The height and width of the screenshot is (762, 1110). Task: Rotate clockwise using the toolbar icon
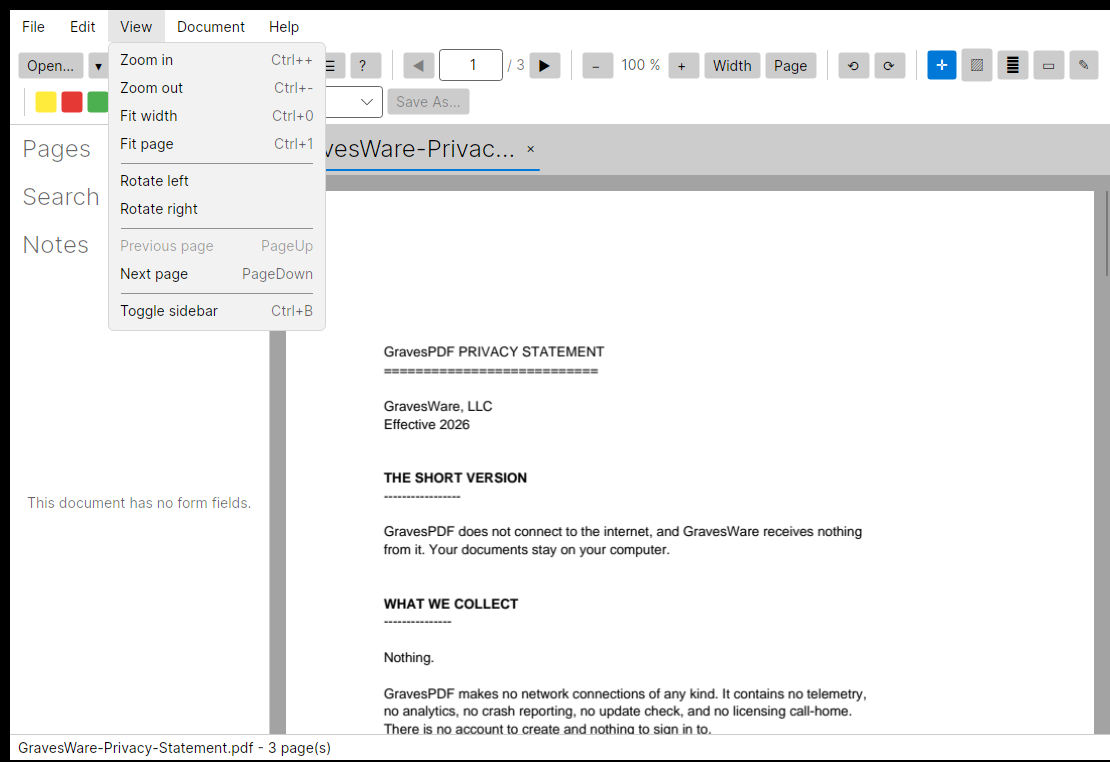click(889, 66)
